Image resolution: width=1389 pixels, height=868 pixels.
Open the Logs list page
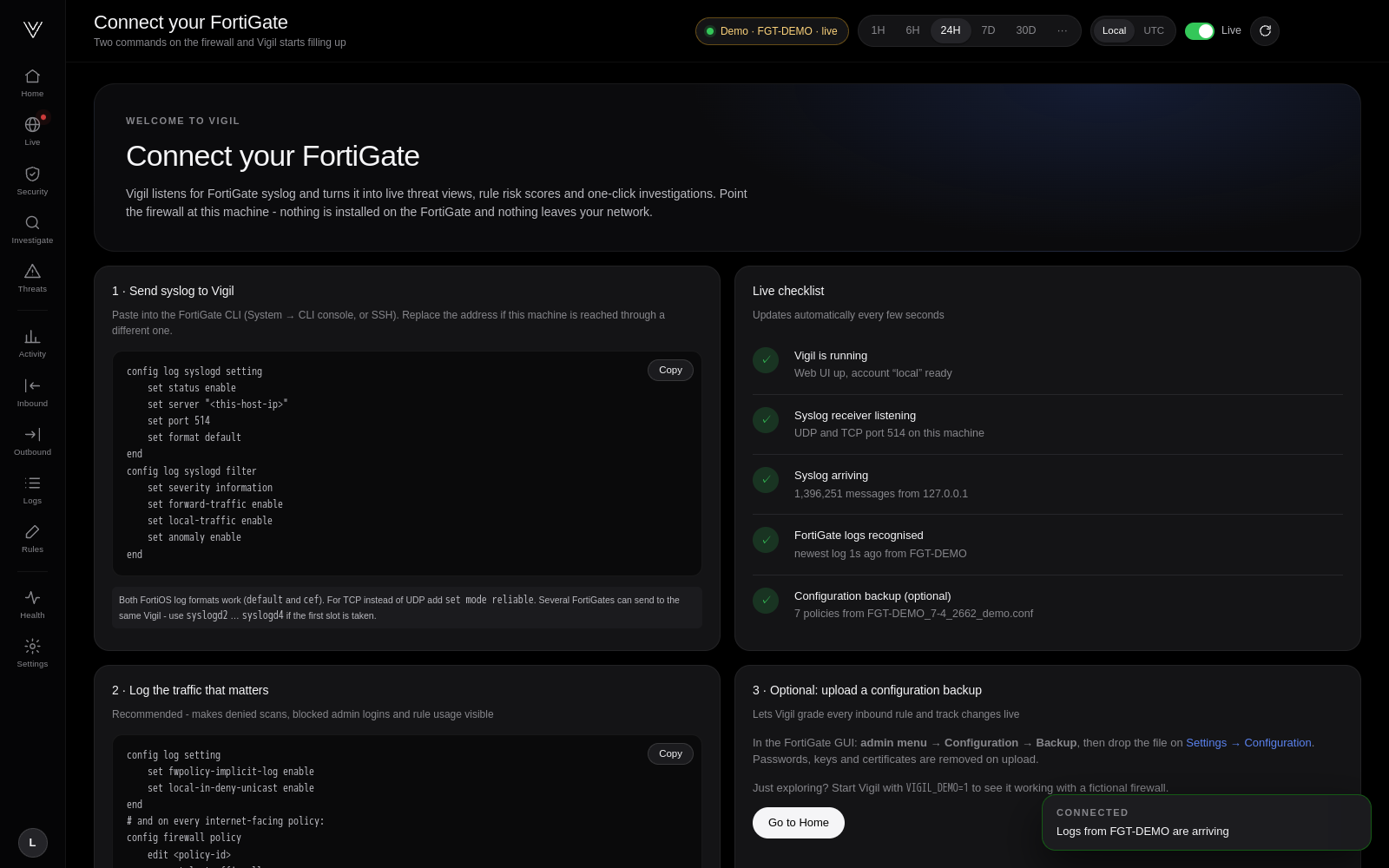pos(32,490)
